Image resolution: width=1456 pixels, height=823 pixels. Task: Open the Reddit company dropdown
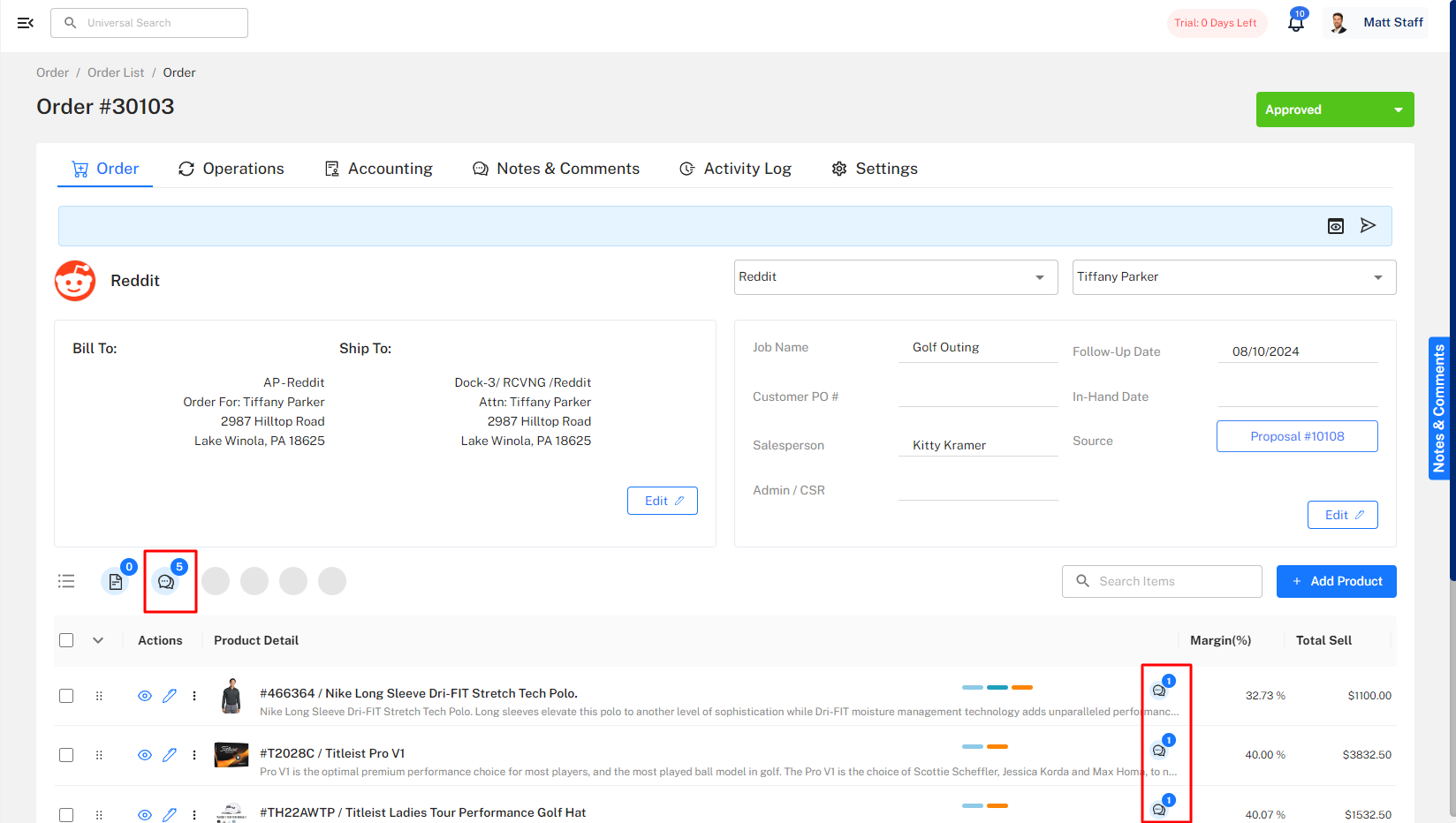tap(896, 277)
